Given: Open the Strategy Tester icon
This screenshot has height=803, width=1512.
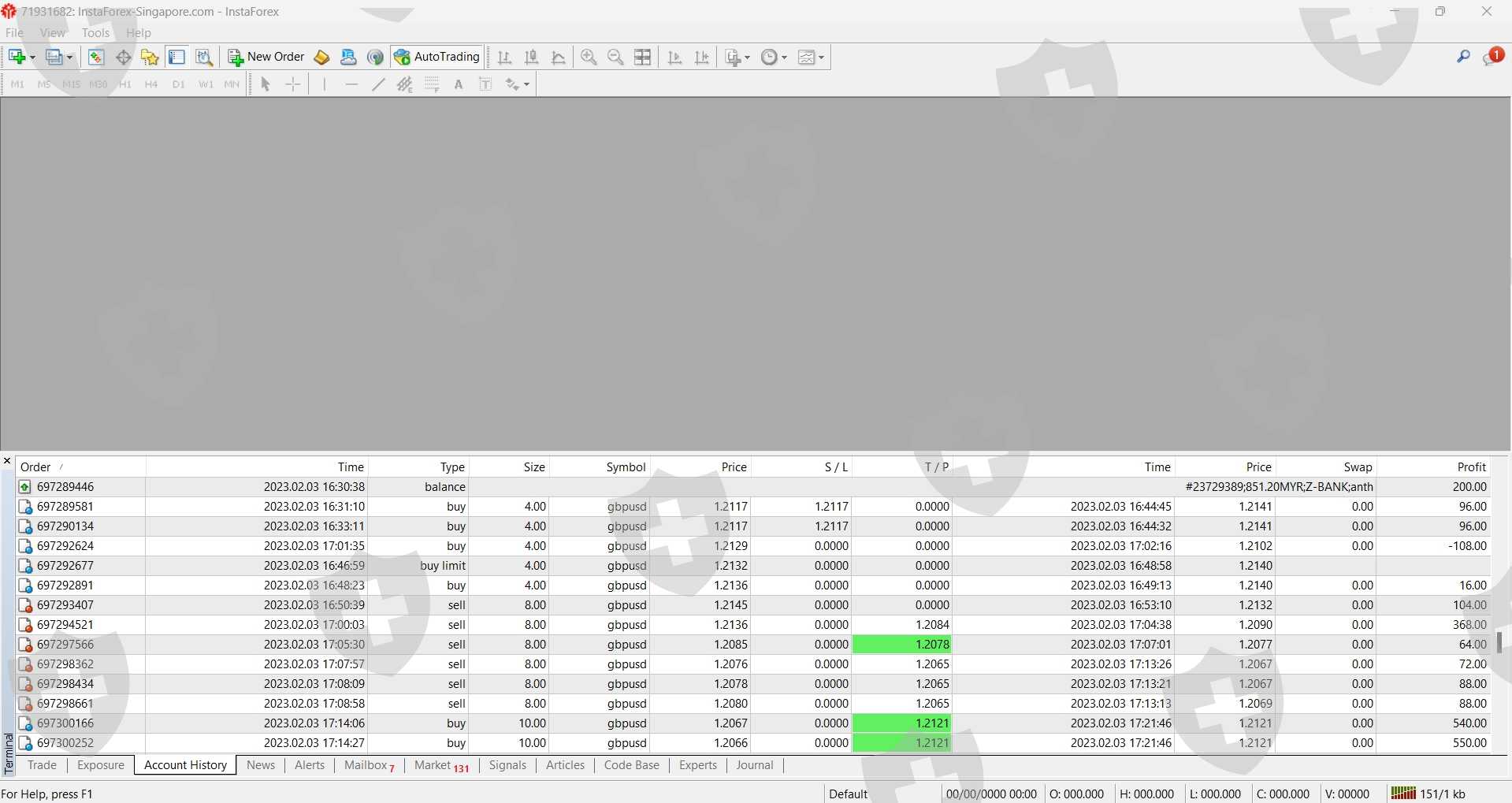Looking at the screenshot, I should [204, 57].
